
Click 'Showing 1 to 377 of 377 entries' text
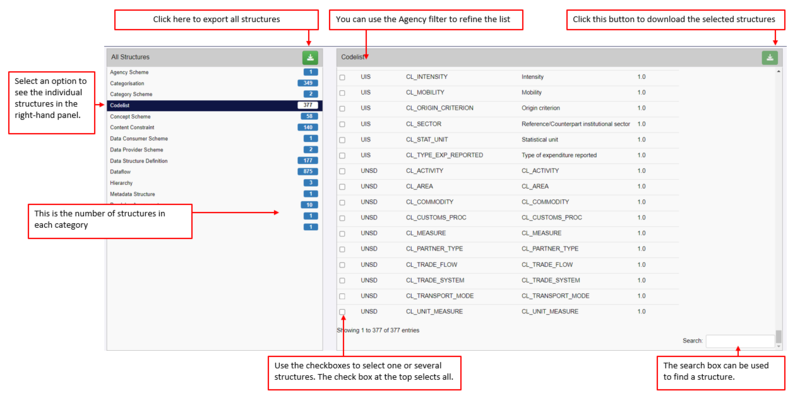tap(378, 330)
